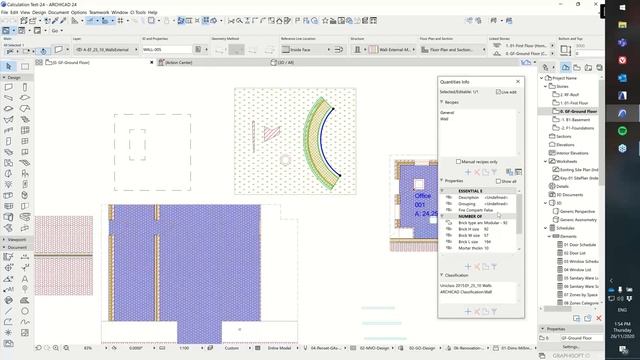Select the Marquee tool in the toolbox

point(25,66)
